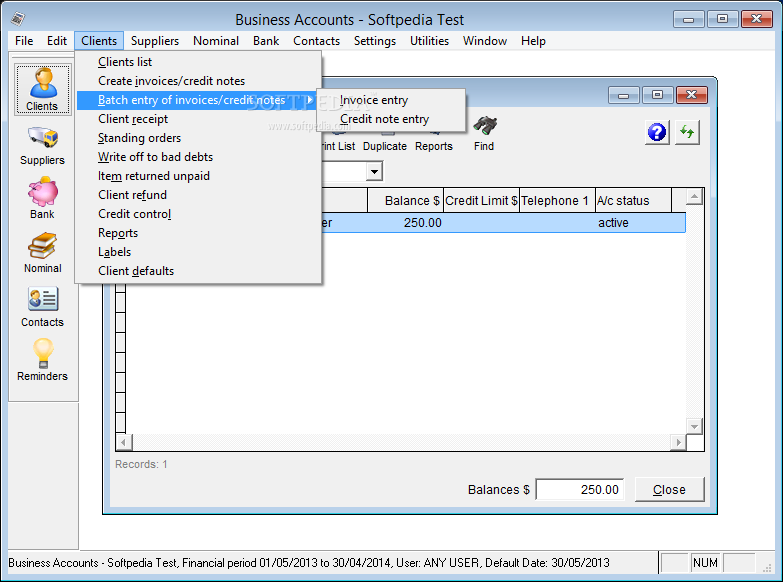The image size is (783, 582).
Task: Click the Balances $ total field
Action: (580, 490)
